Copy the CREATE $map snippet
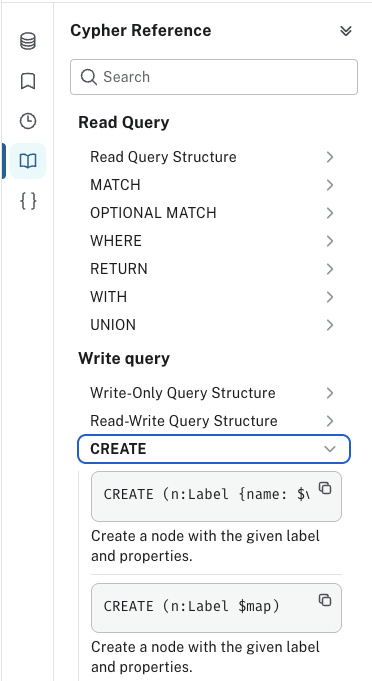Viewport: 372px width, 681px height. (325, 600)
